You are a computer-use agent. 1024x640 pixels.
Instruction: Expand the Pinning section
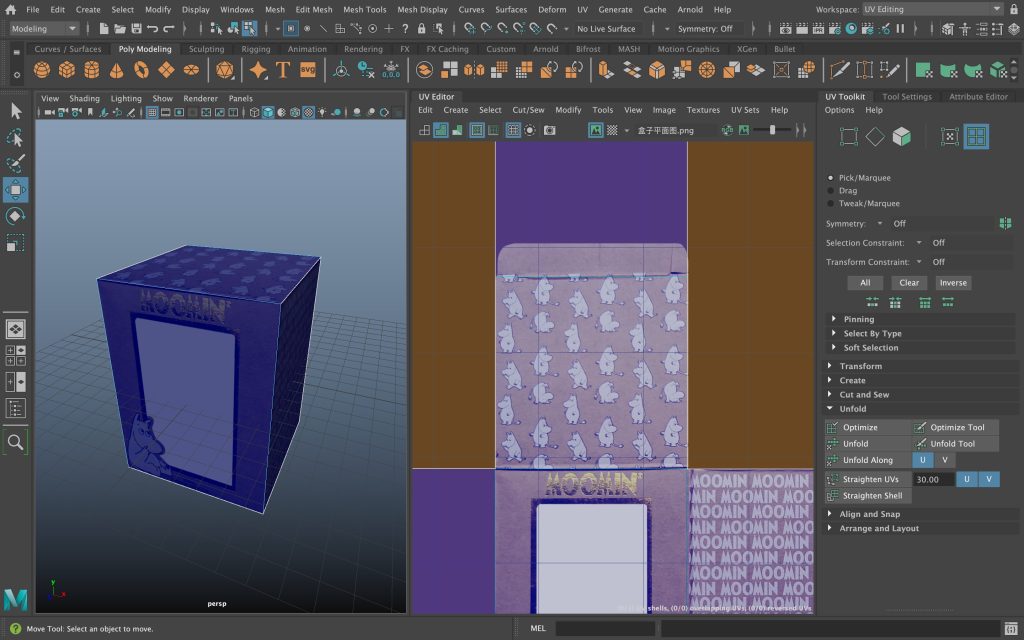click(x=919, y=319)
